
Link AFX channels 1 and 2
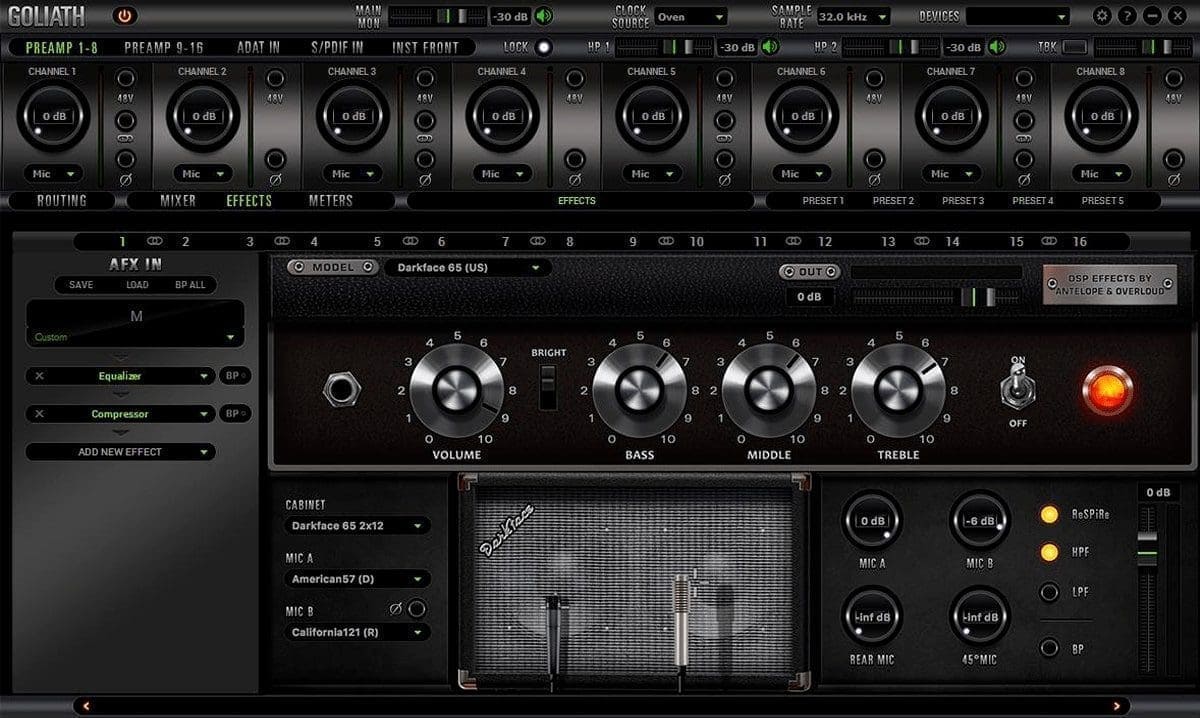[154, 241]
